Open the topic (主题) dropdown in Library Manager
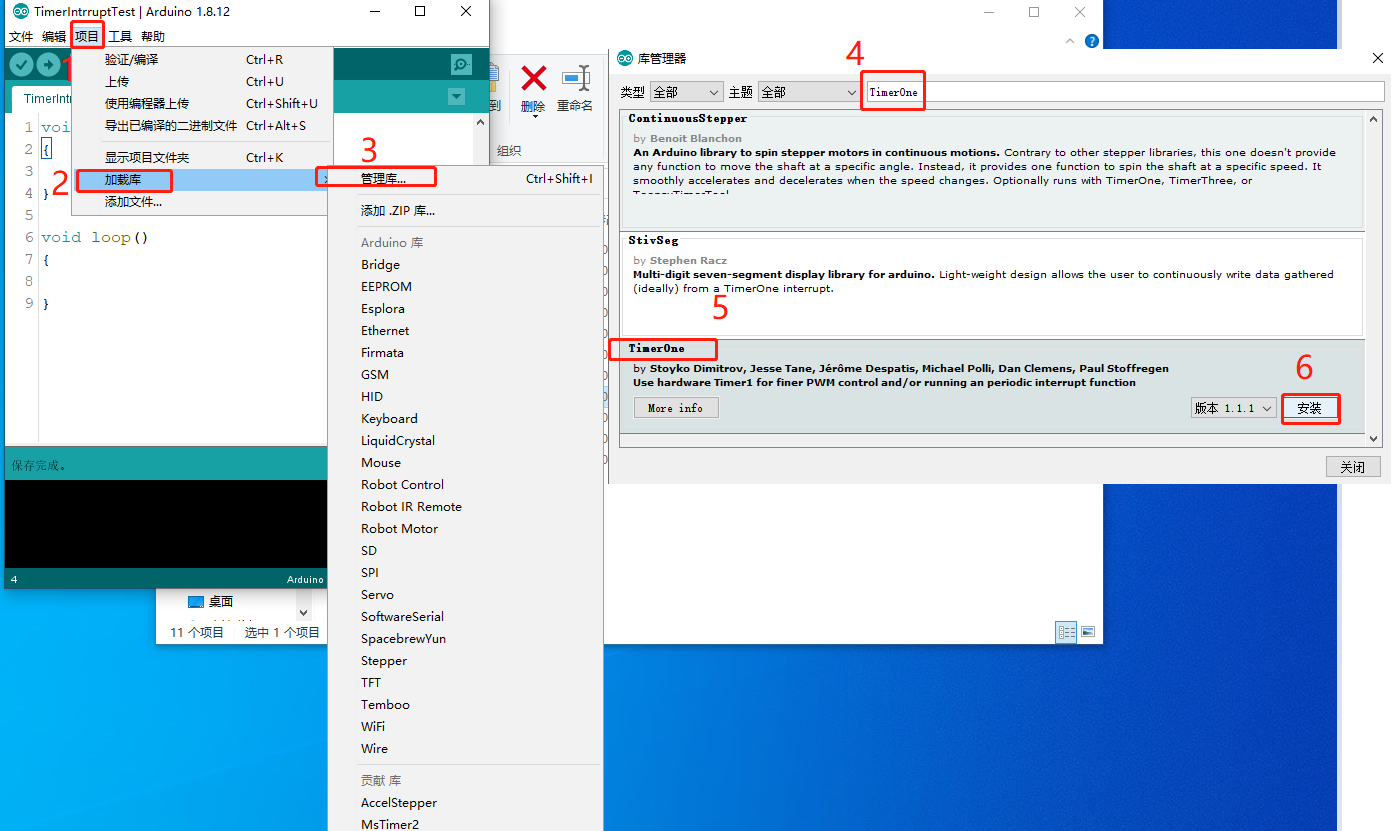Image resolution: width=1394 pixels, height=831 pixels. pos(809,92)
